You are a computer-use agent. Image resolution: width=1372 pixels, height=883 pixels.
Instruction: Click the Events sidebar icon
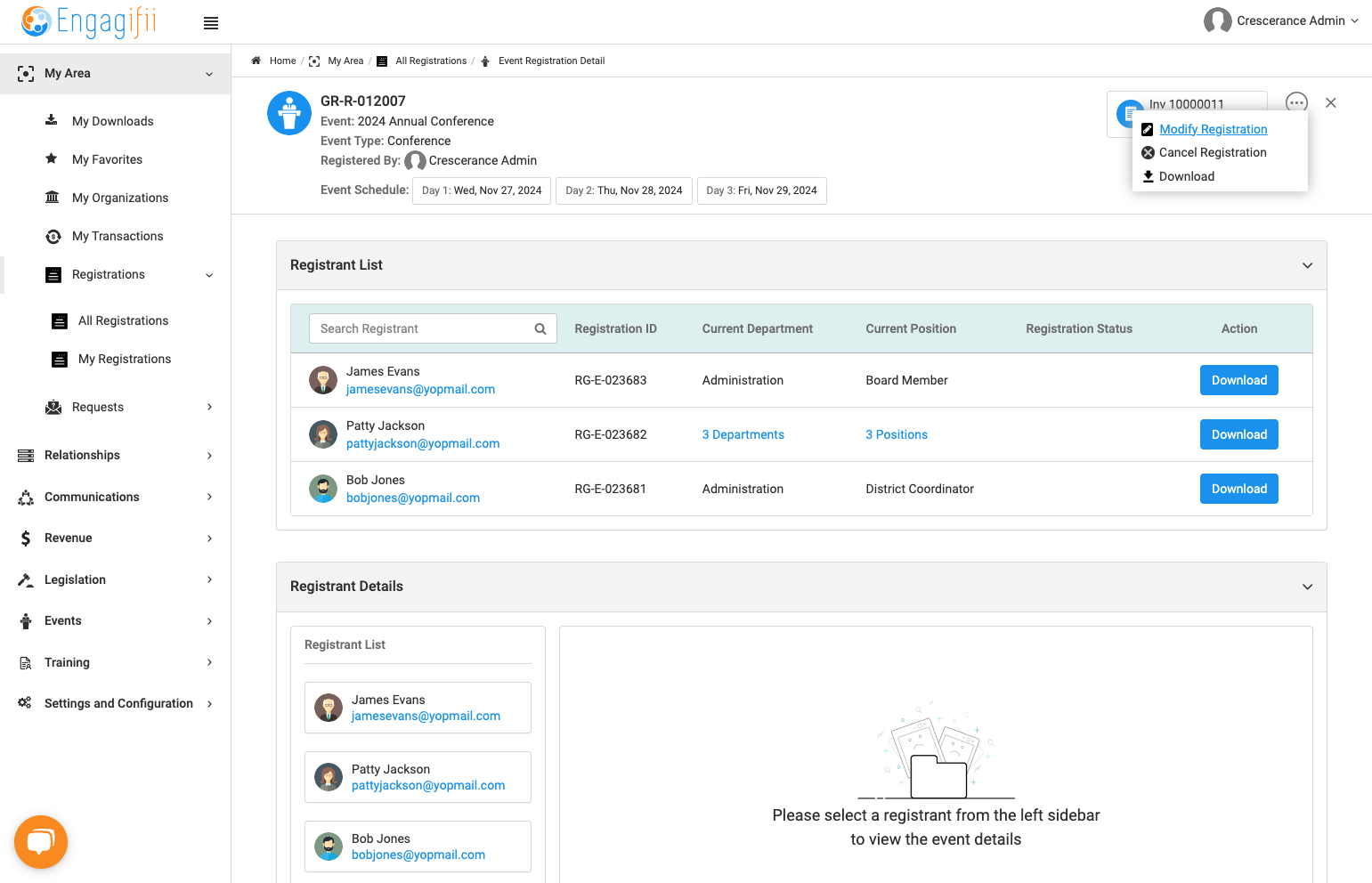tap(26, 620)
